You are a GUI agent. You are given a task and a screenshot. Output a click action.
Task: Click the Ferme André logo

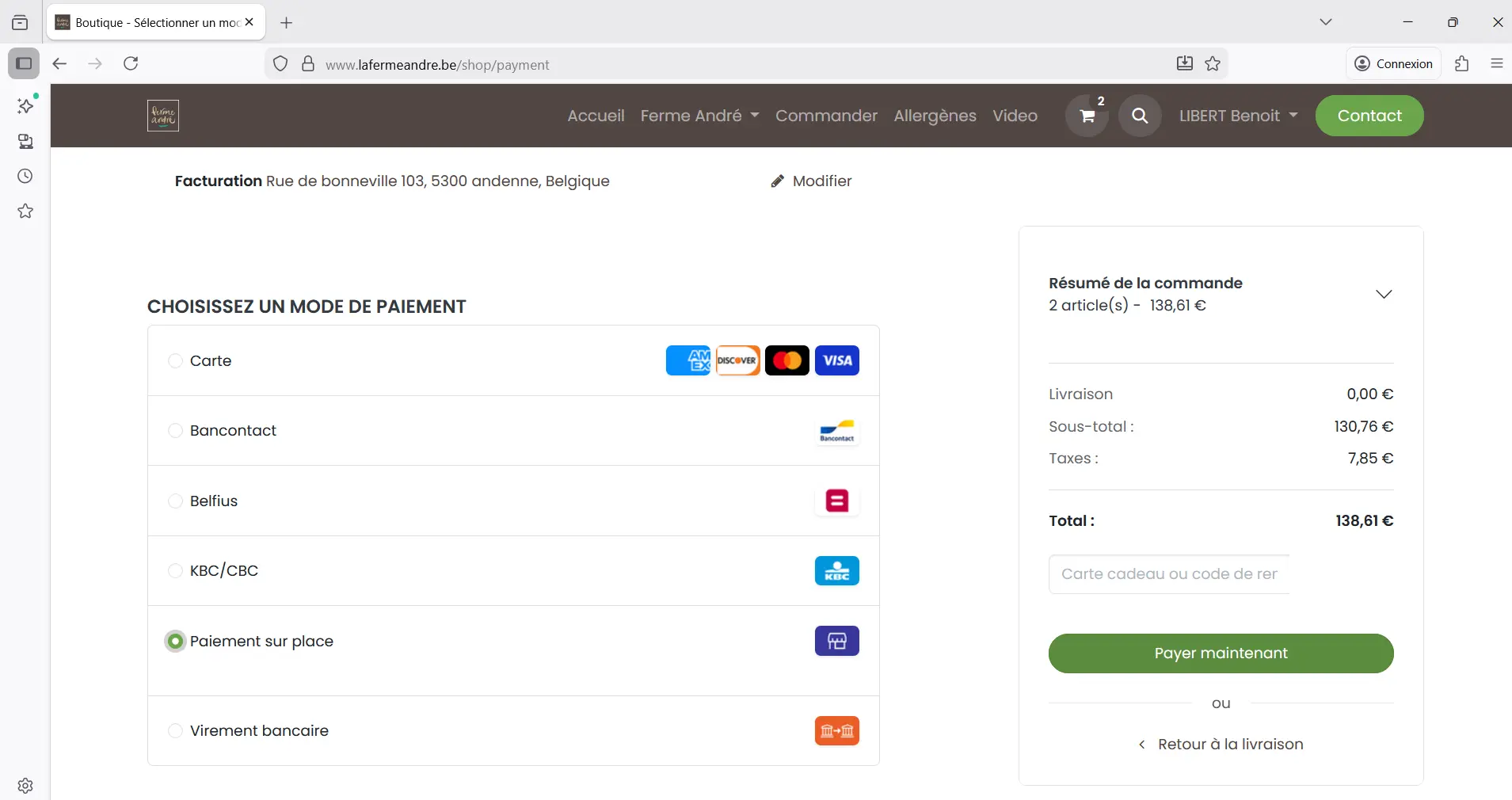(x=163, y=116)
